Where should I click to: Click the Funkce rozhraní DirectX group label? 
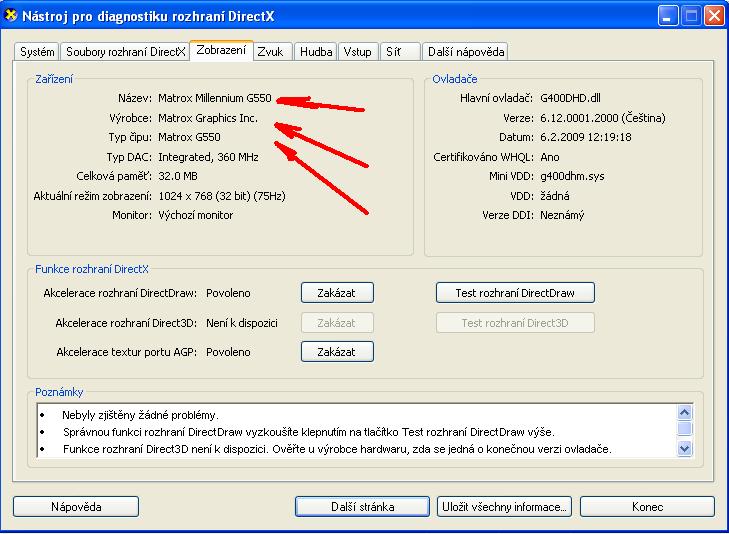pos(92,269)
